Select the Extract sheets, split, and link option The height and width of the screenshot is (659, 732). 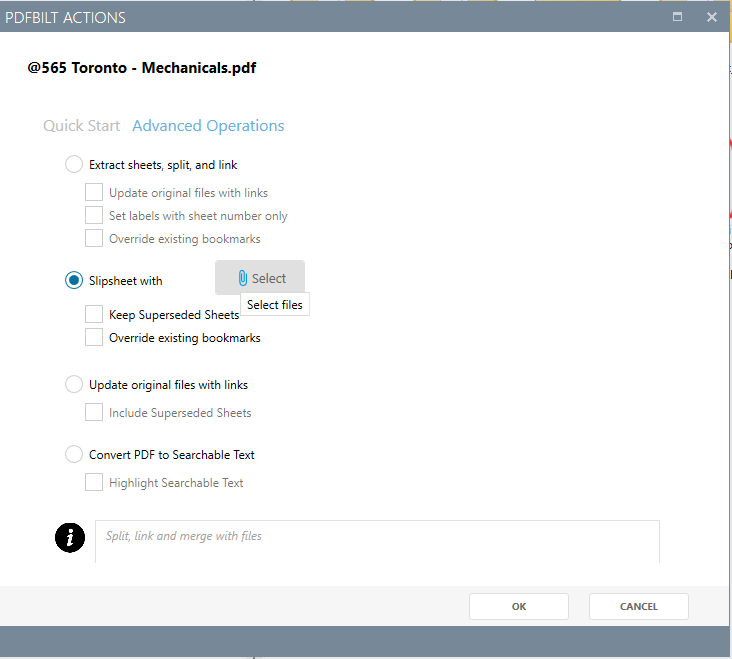[74, 164]
